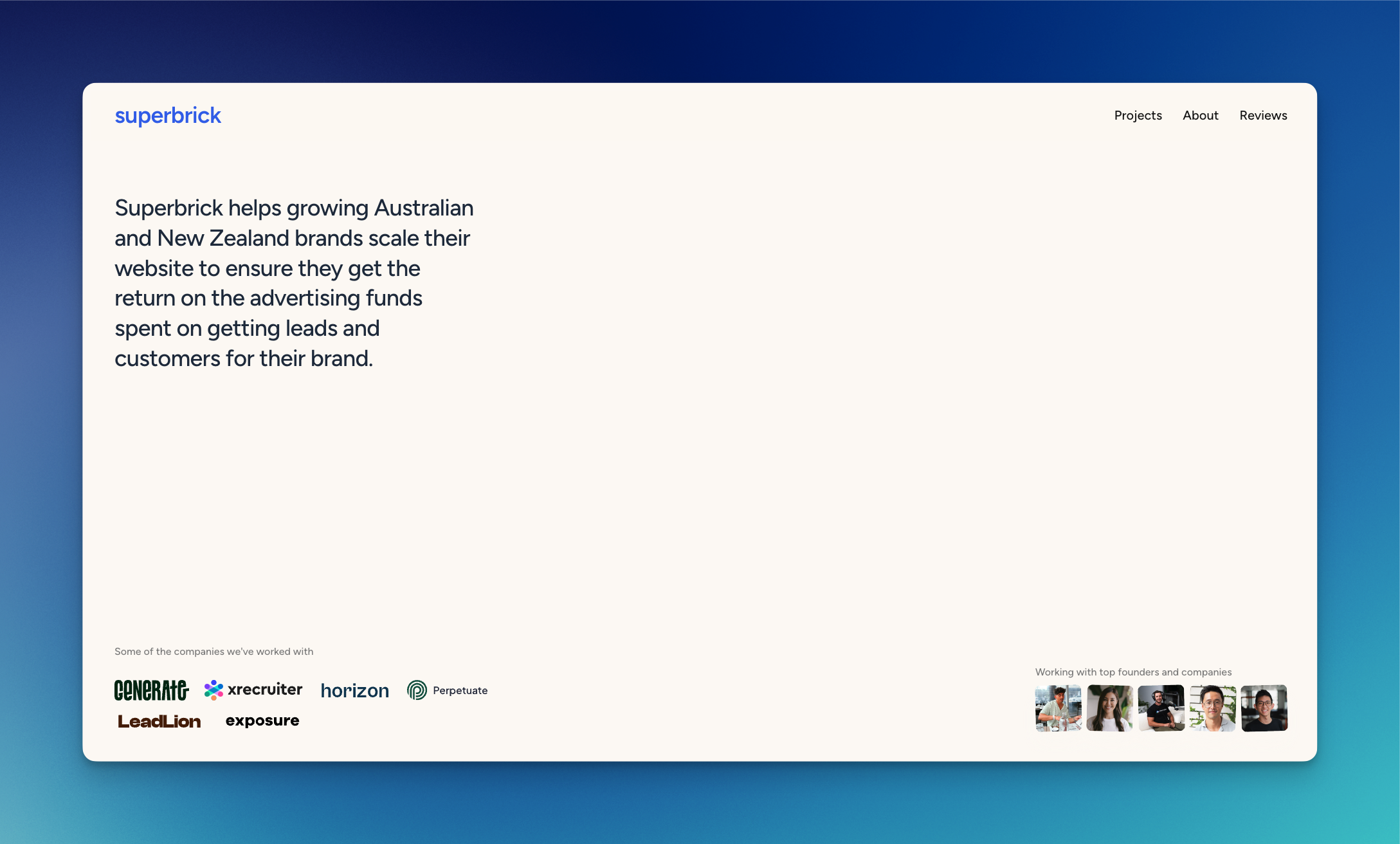Click the superbrick wordmark logo

pos(168,115)
